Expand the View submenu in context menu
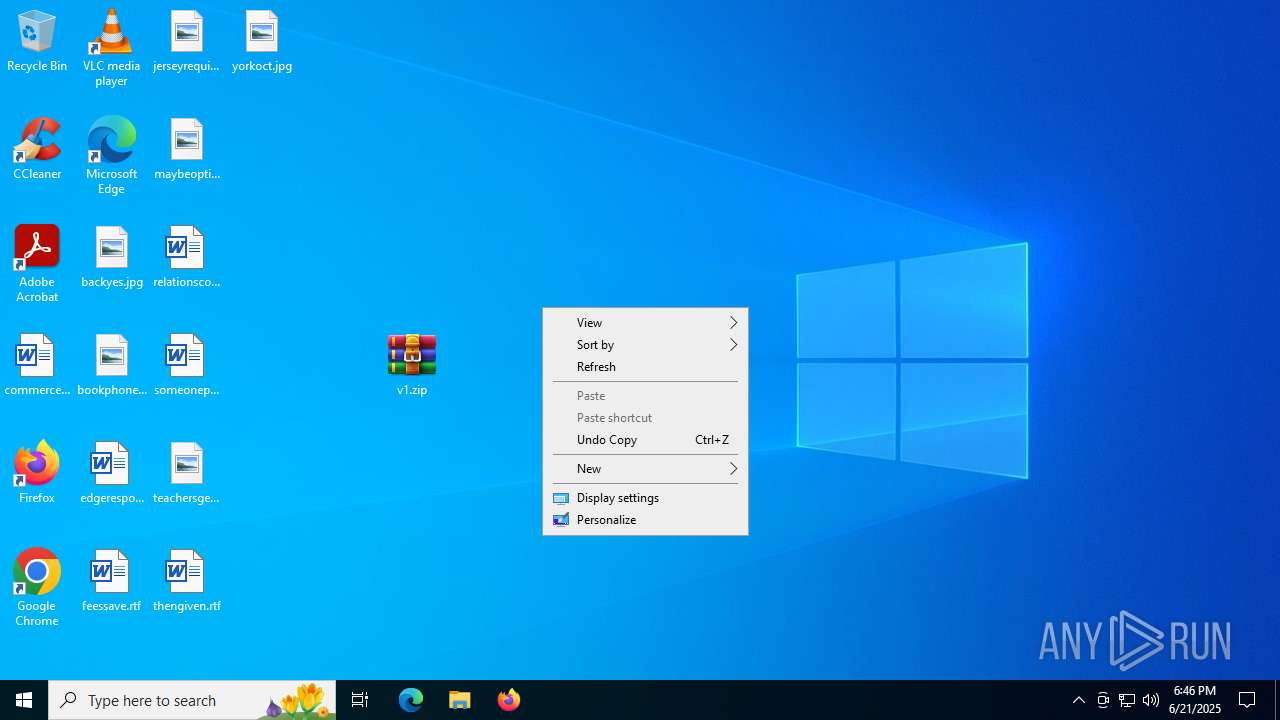The width and height of the screenshot is (1280, 720). 645,322
